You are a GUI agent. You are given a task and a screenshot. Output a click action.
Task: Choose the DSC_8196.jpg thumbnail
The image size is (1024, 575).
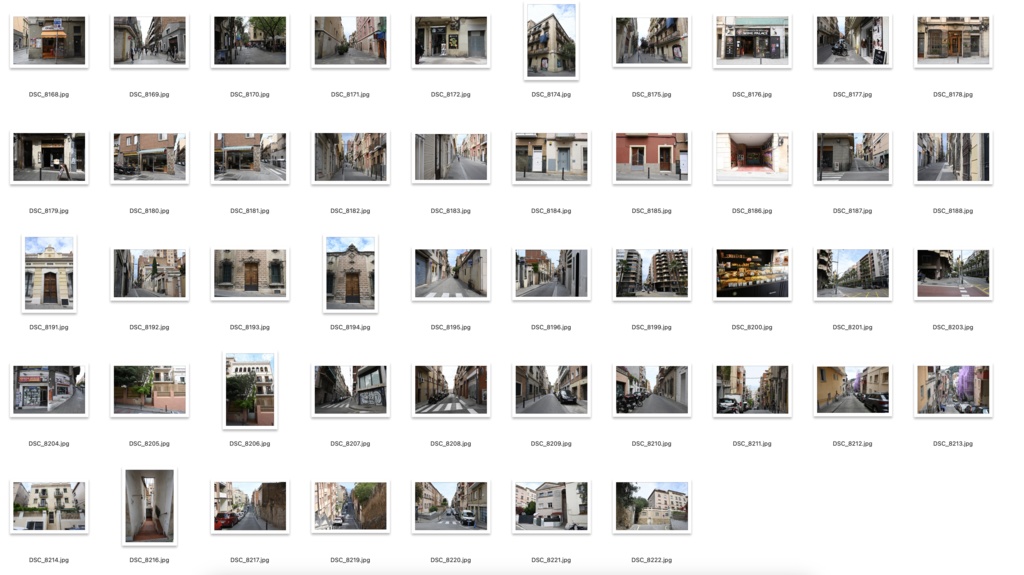tap(551, 273)
